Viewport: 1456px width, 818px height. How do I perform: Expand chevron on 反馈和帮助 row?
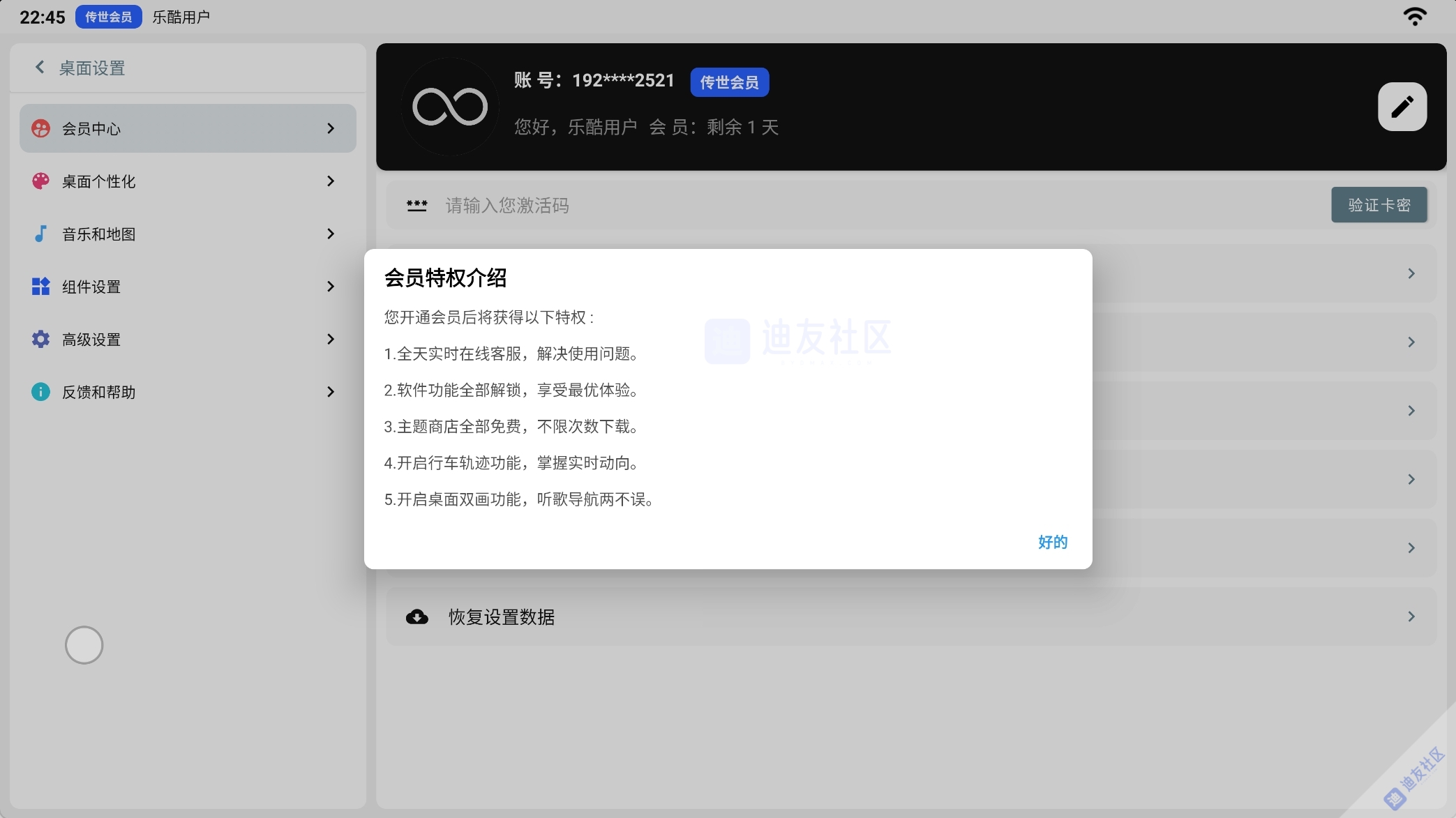click(331, 392)
